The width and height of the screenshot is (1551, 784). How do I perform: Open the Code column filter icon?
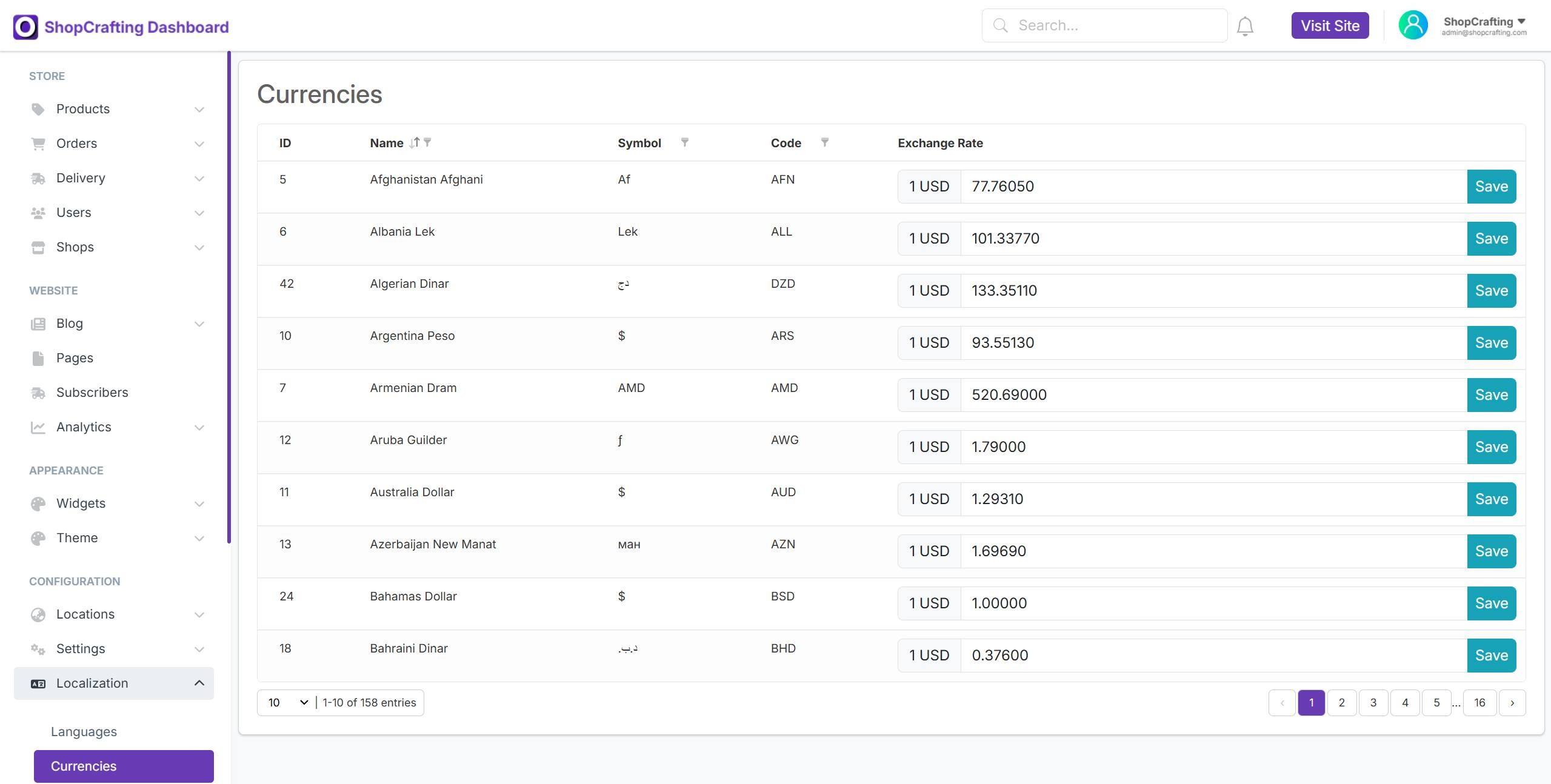[824, 142]
